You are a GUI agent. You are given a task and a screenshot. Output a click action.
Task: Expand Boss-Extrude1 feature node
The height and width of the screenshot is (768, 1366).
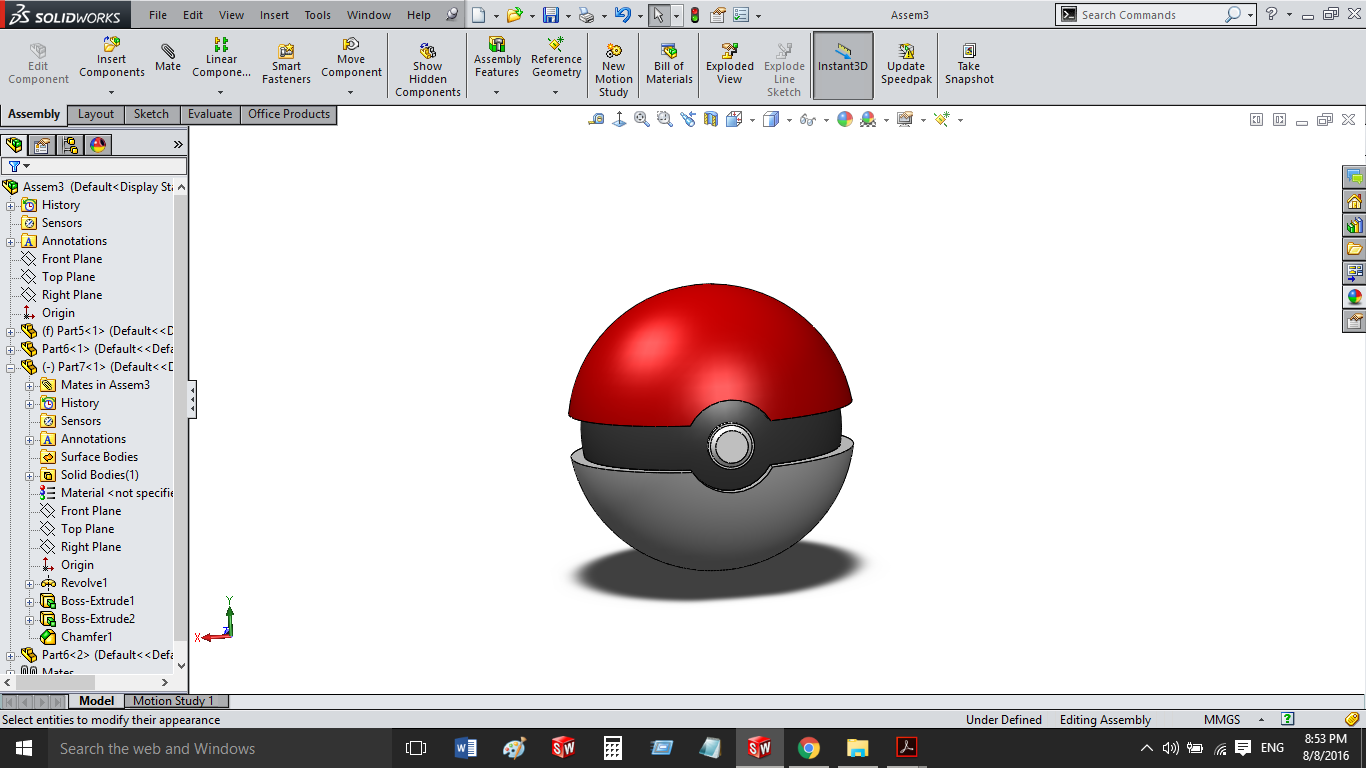(30, 601)
